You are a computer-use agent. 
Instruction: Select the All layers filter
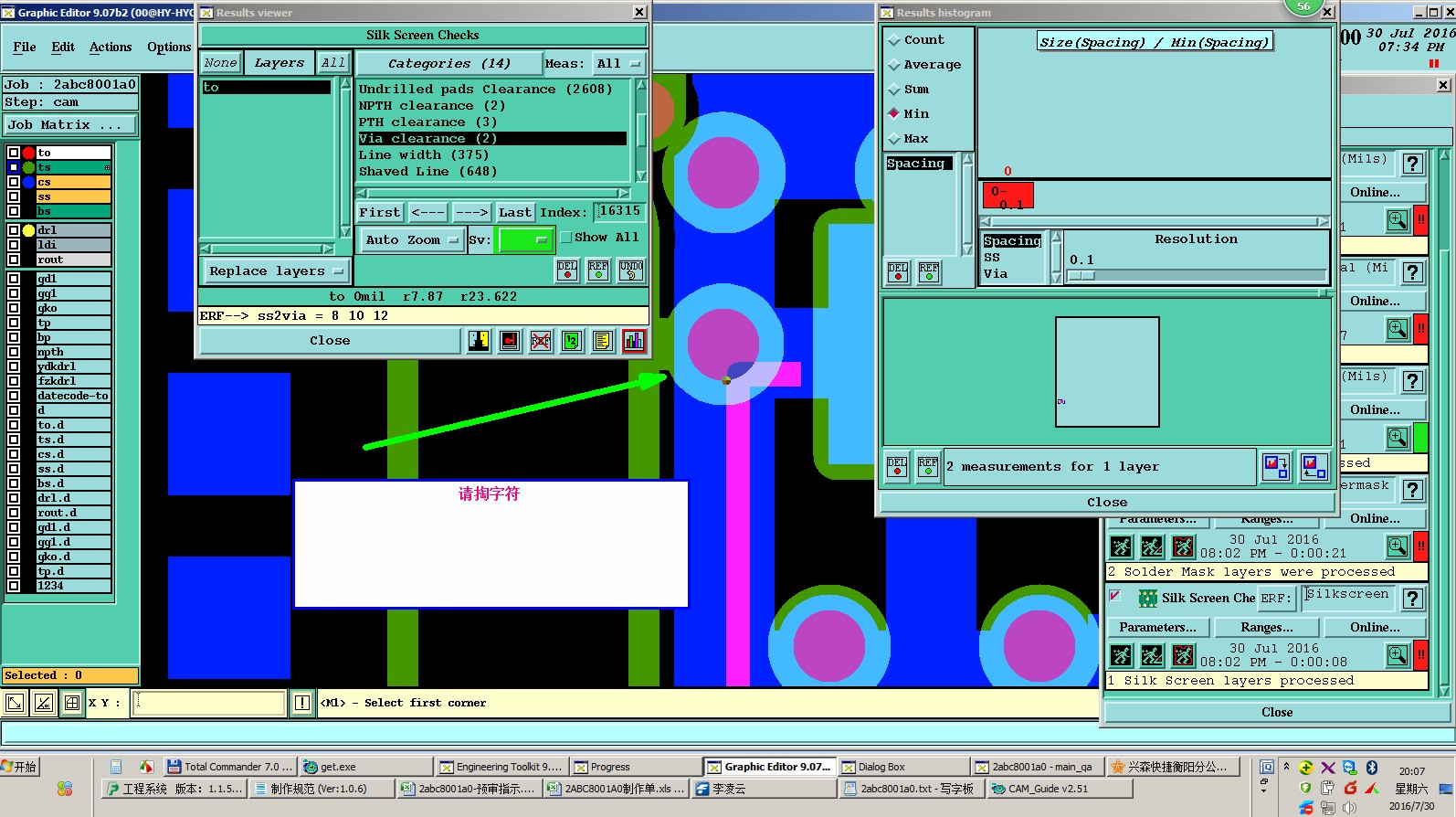pyautogui.click(x=333, y=63)
